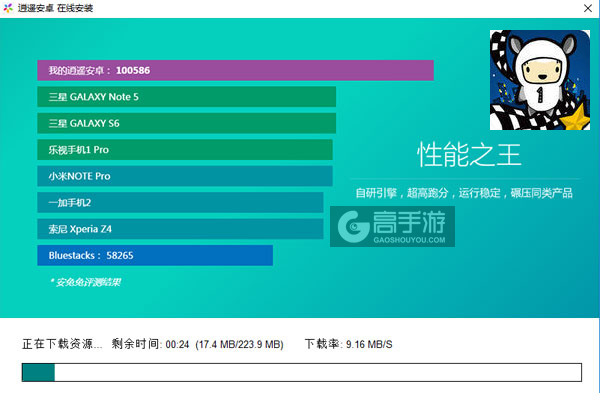Select the 三星 GALAXY S6 score bar
Screen dimensions: 600x393
point(186,123)
